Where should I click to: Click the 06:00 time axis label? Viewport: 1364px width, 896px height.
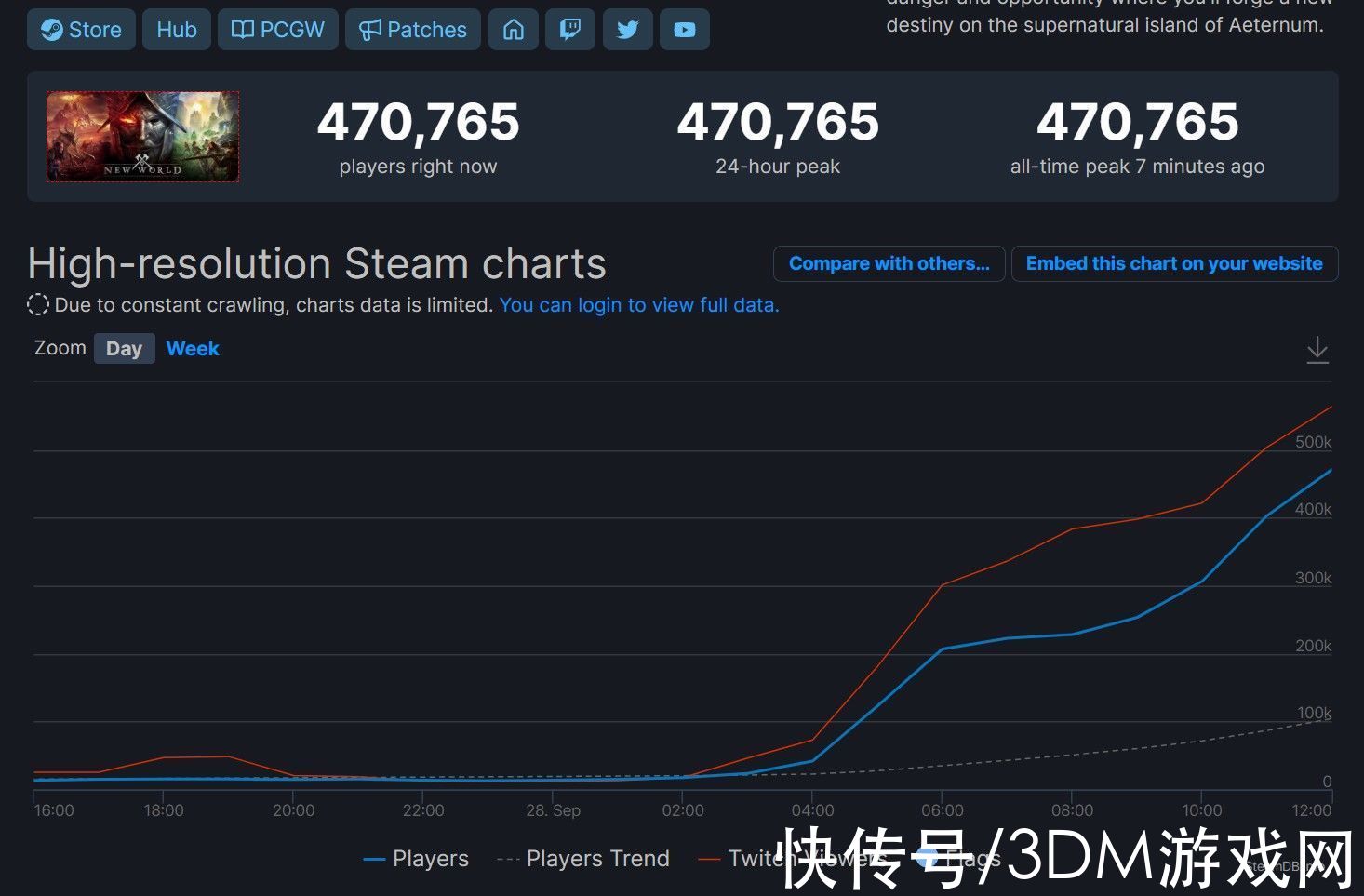[x=942, y=810]
